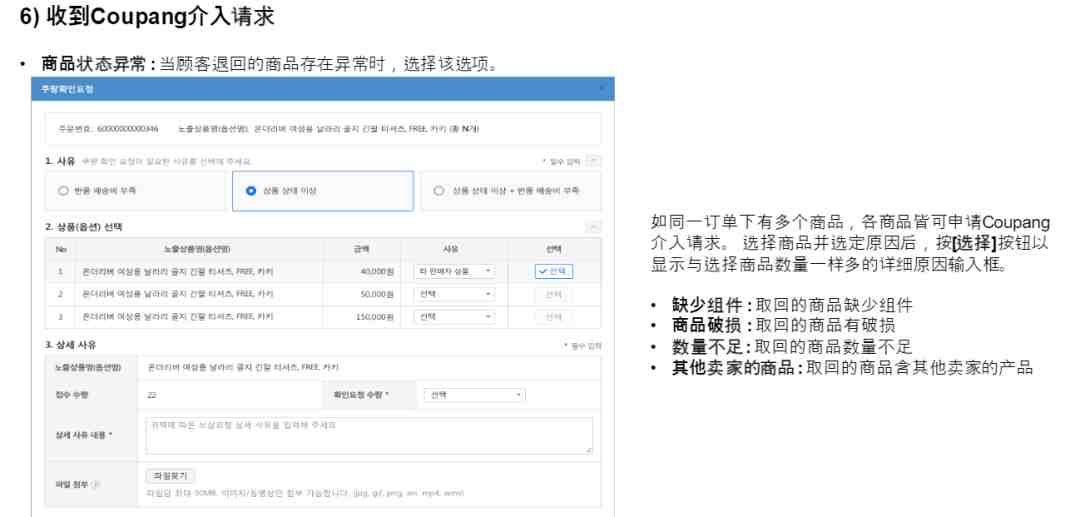The width and height of the screenshot is (1080, 517).
Task: Open reason dropdown for the 40,000원 row
Action: coord(454,271)
